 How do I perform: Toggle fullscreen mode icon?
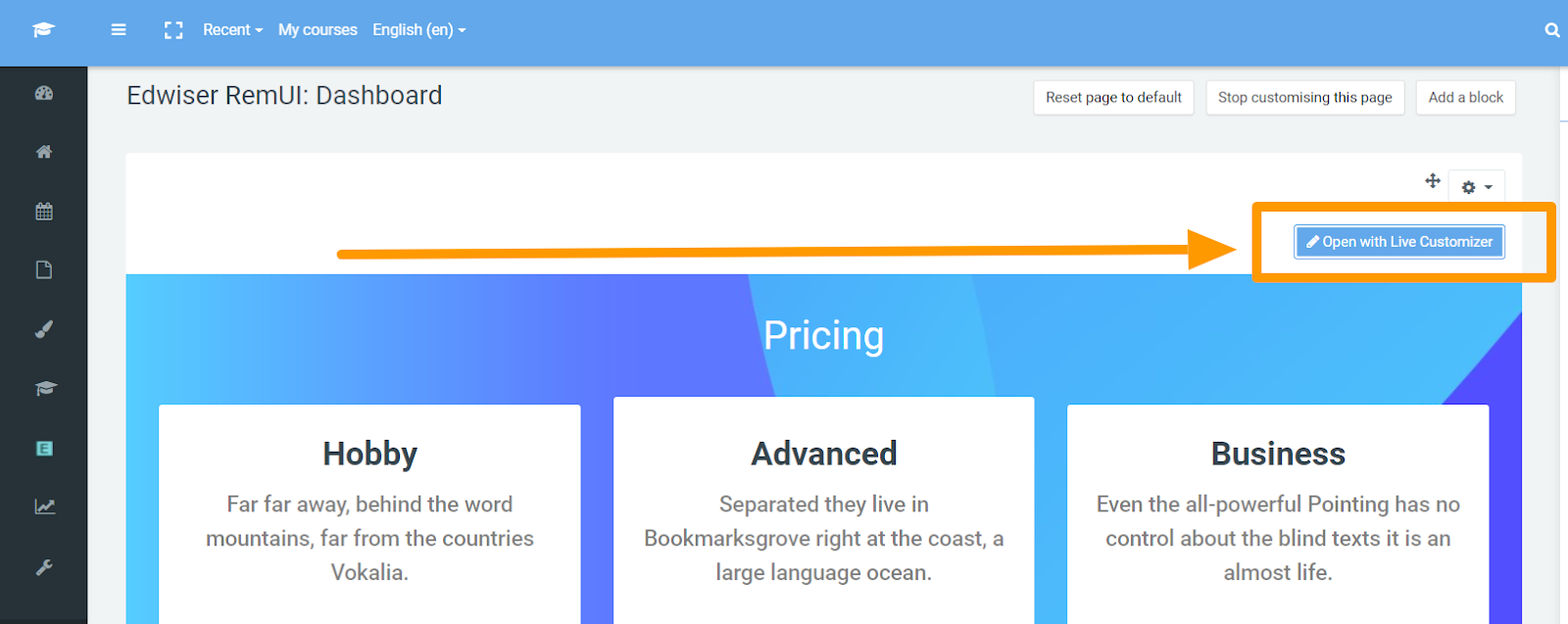click(x=173, y=30)
